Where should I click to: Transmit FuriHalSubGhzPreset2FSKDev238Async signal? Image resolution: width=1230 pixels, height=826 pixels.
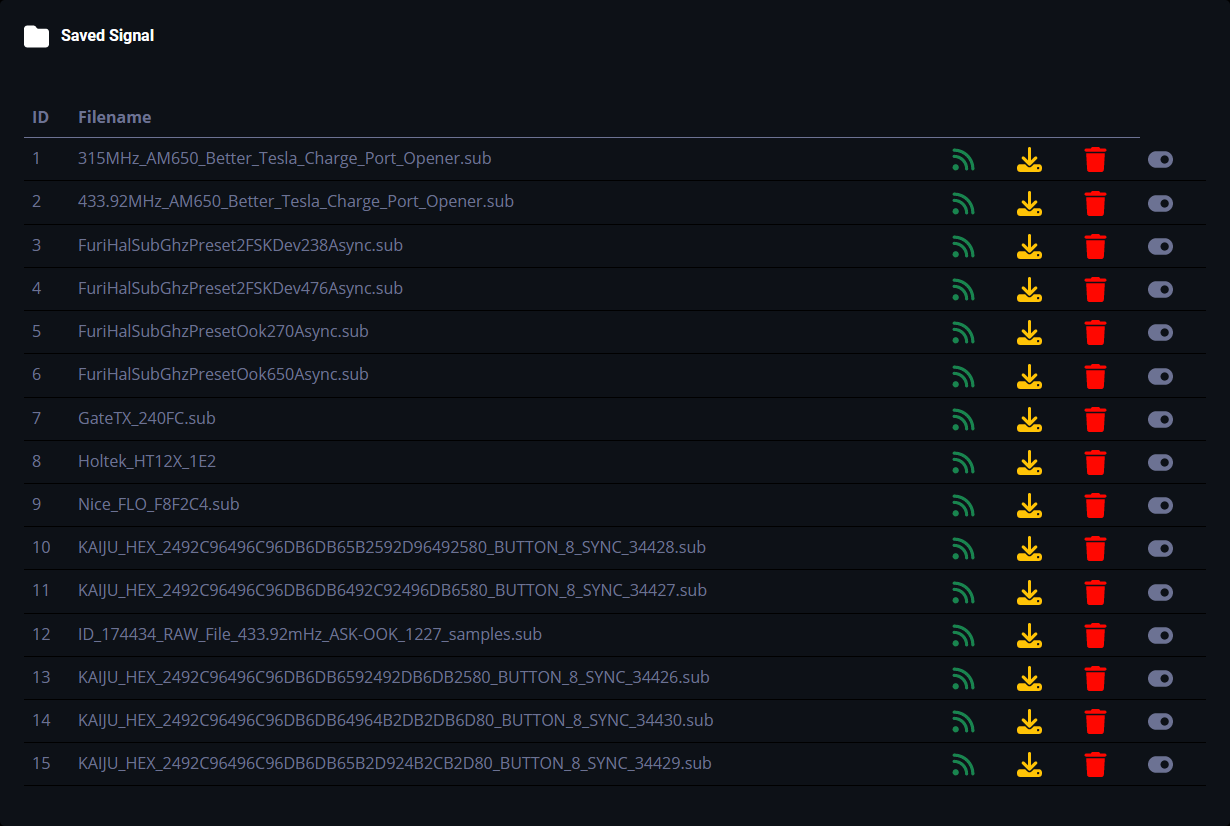pyautogui.click(x=962, y=246)
